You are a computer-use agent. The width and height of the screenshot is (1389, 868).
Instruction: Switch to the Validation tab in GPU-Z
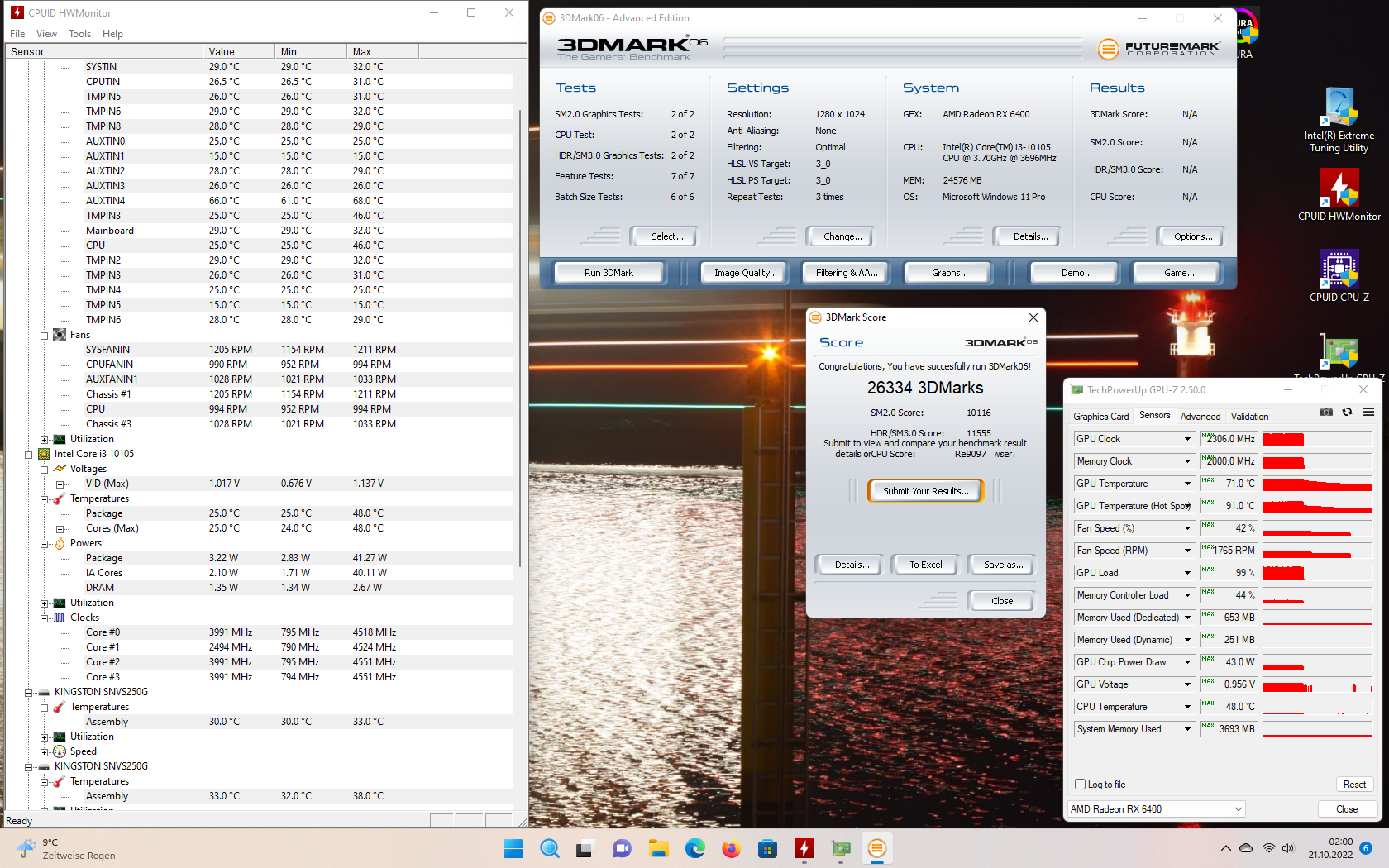pyautogui.click(x=1249, y=417)
